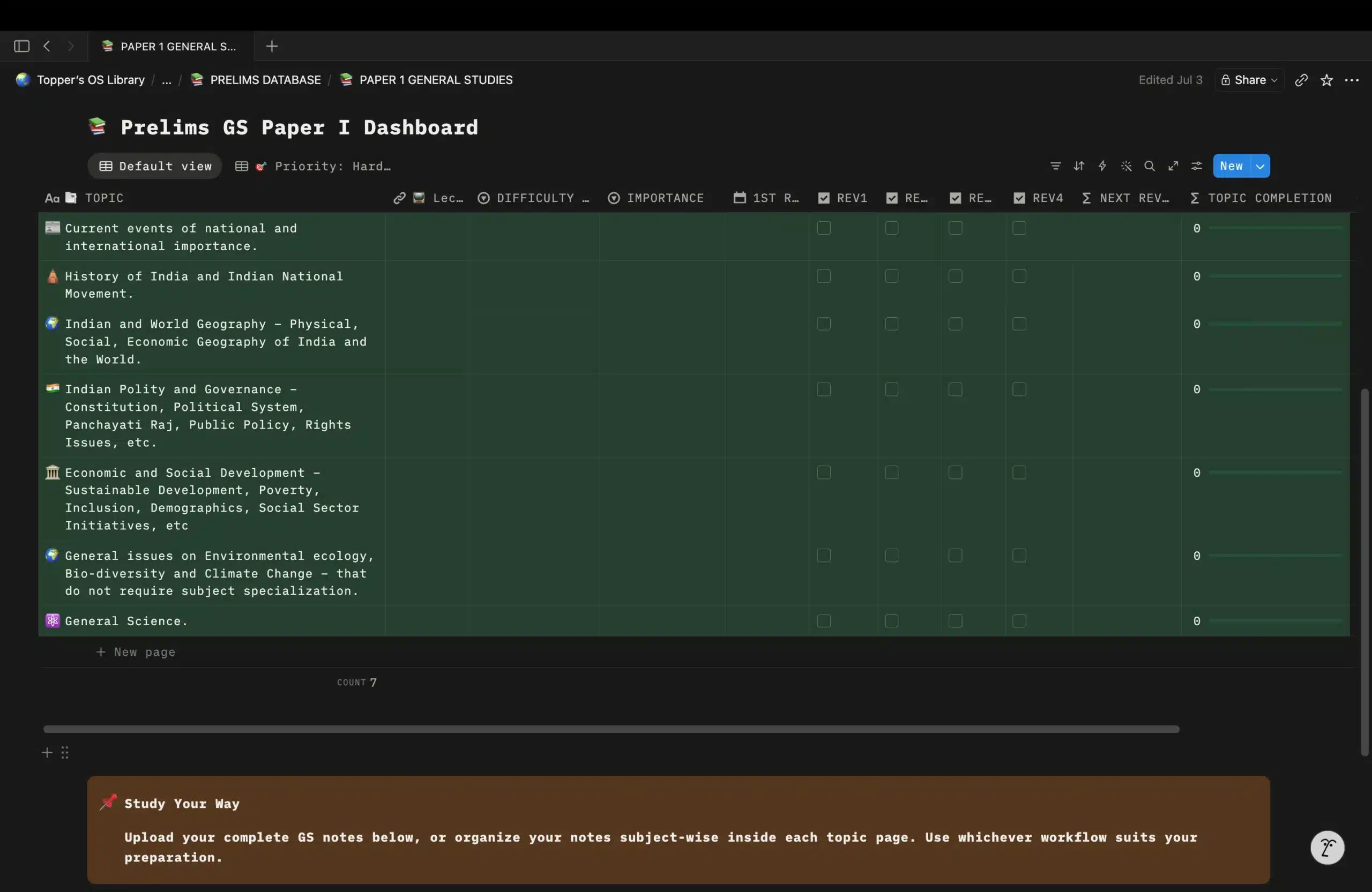Check REV1 for Indian and World Geography row
The height and width of the screenshot is (892, 1372).
point(824,324)
